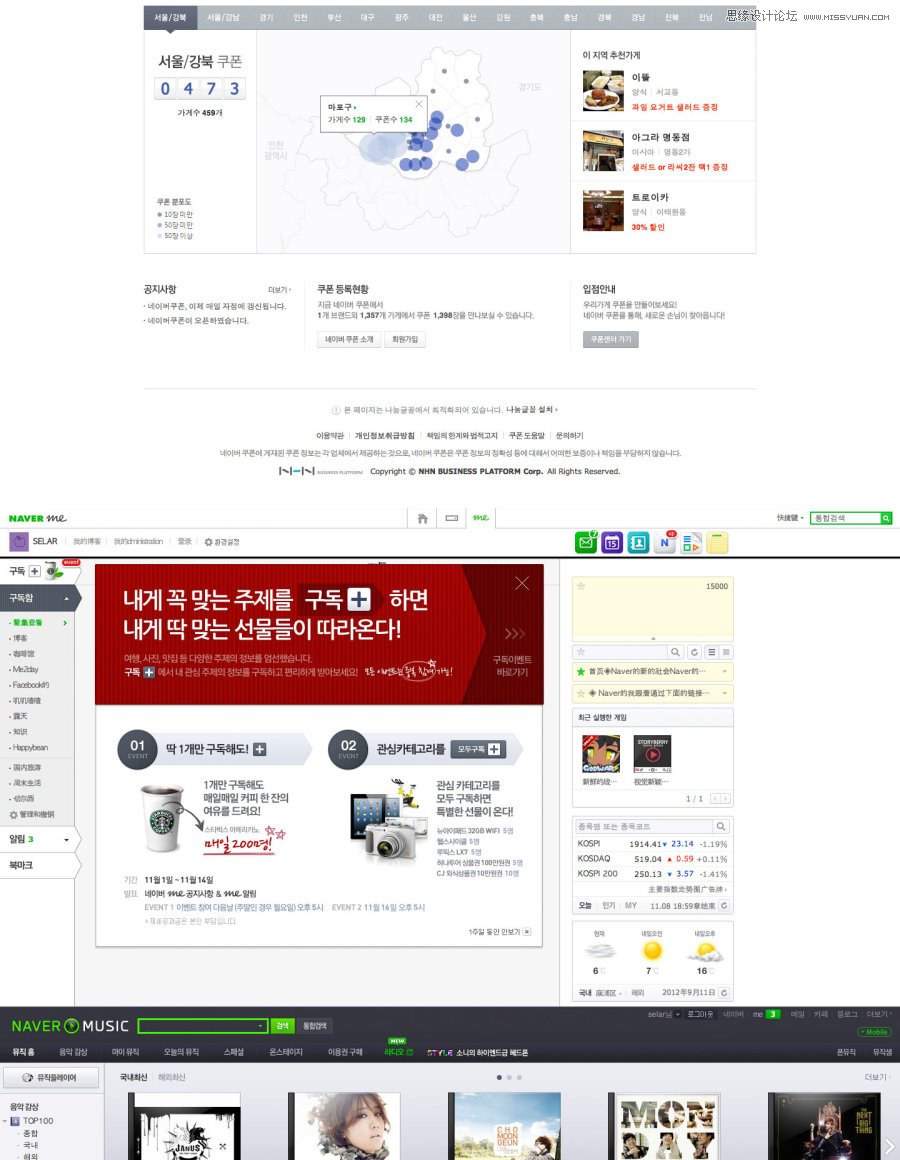The image size is (900, 1160).
Task: Click the next-page arrow in recent games widget
Action: [x=726, y=798]
